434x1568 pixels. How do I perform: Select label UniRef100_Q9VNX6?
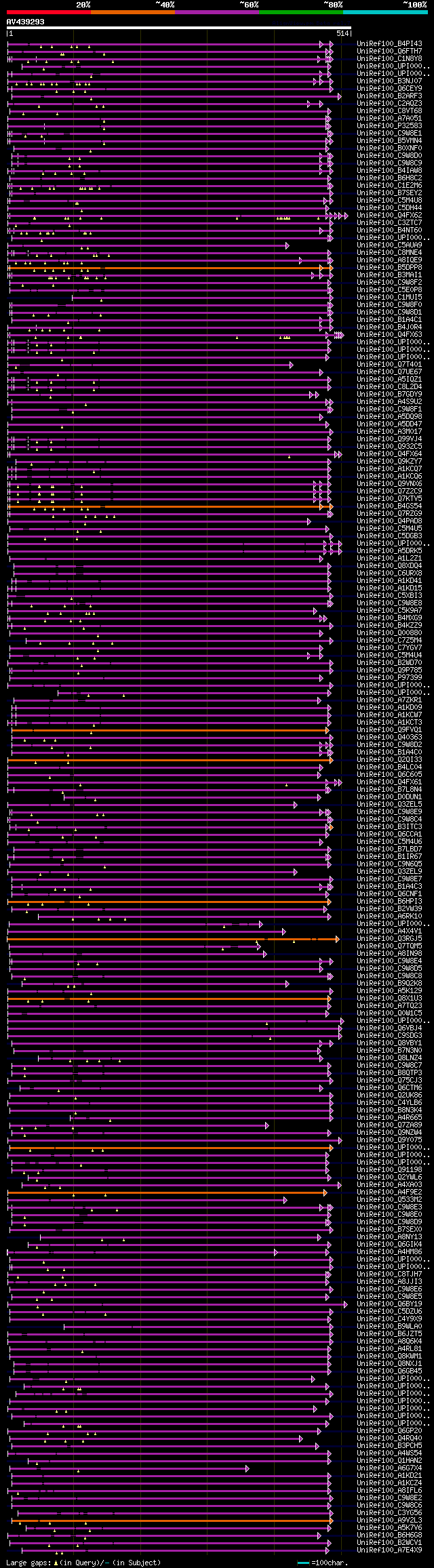(x=389, y=483)
